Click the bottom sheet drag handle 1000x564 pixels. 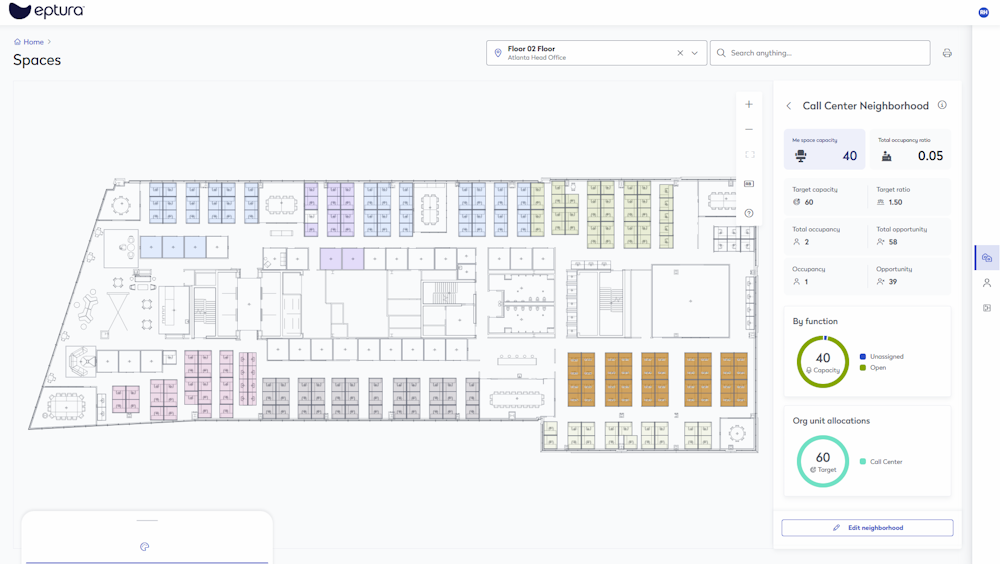pyautogui.click(x=147, y=521)
